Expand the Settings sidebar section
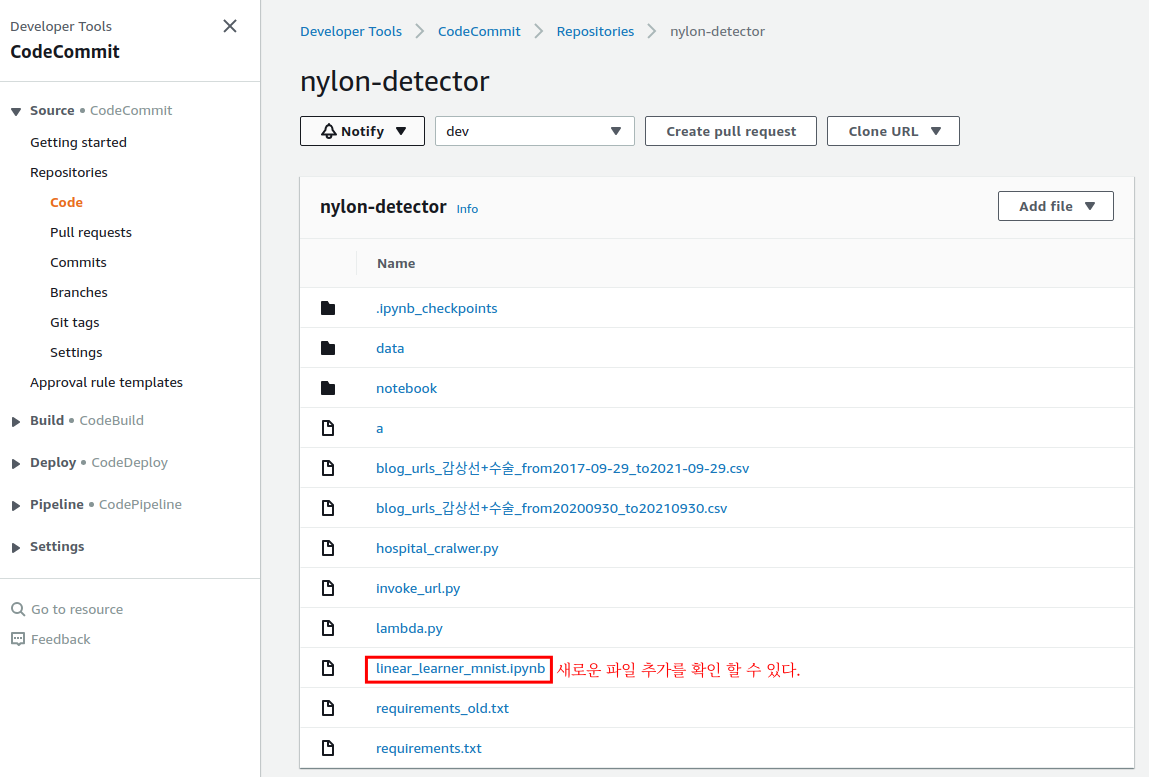 (x=16, y=548)
